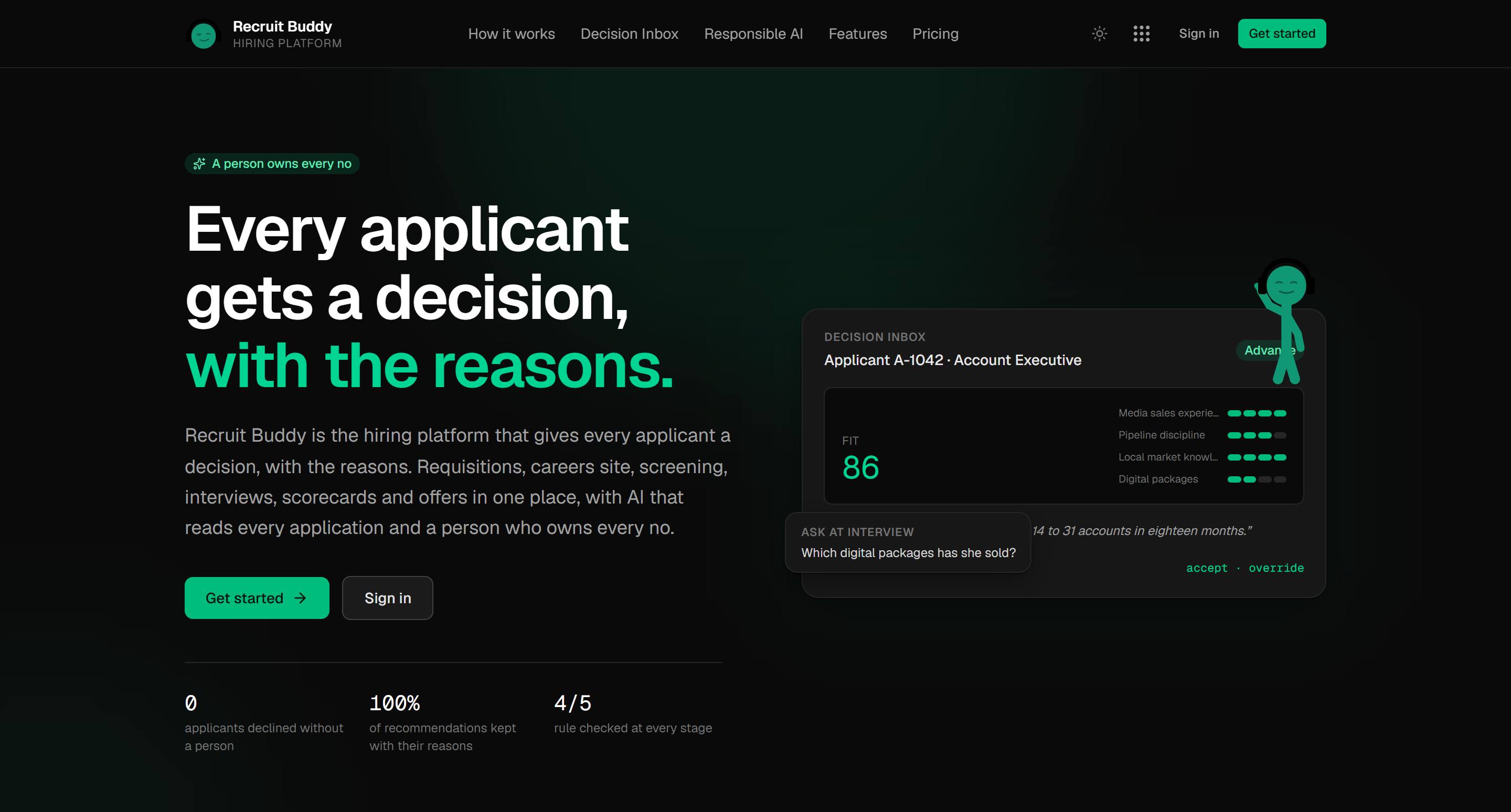Click the Recruit Buddy brand name text
Viewport: 1511px width, 812px height.
[282, 26]
